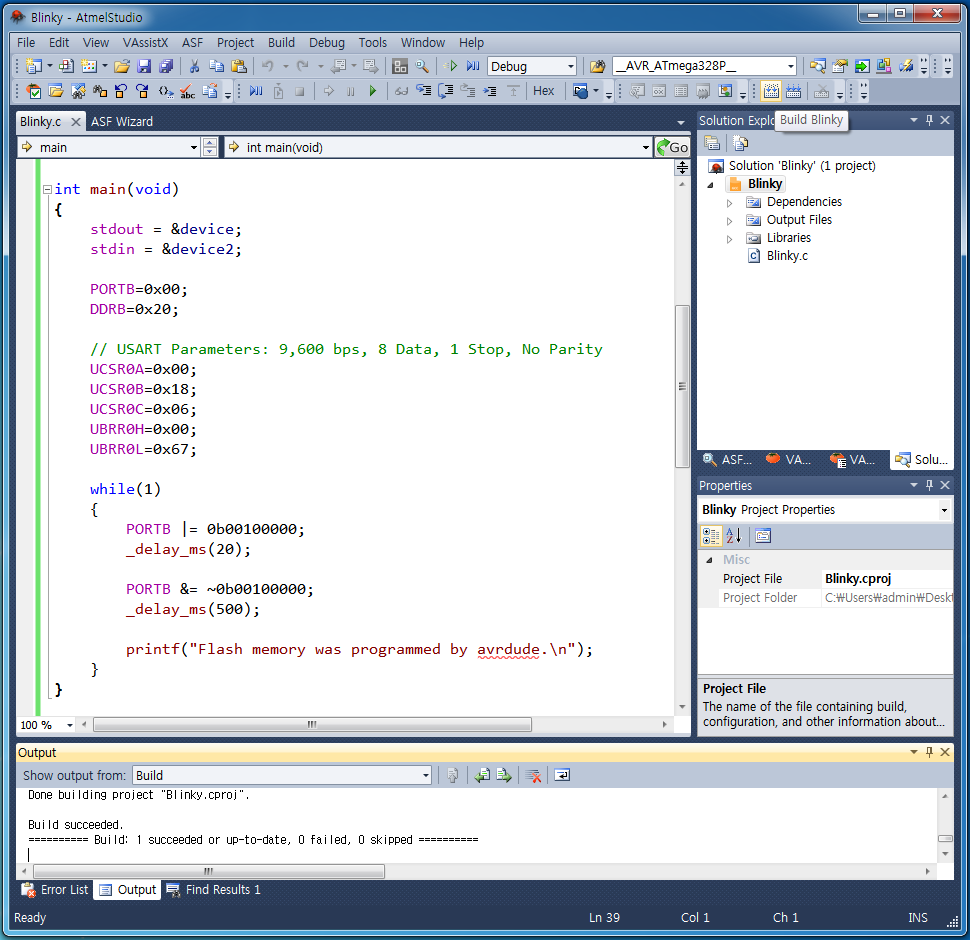Click the Output panel horizontal scrollbar thumb
This screenshot has width=970, height=940.
(209, 871)
